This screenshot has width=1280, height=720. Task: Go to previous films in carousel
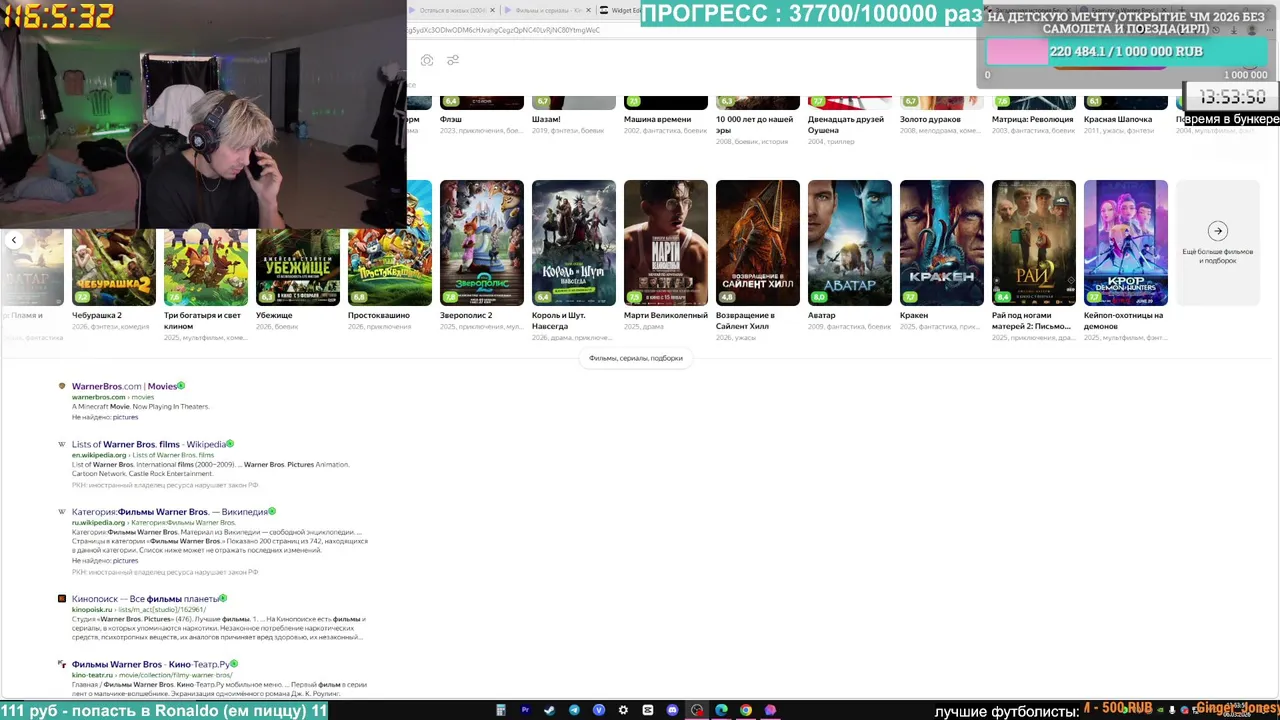point(14,240)
